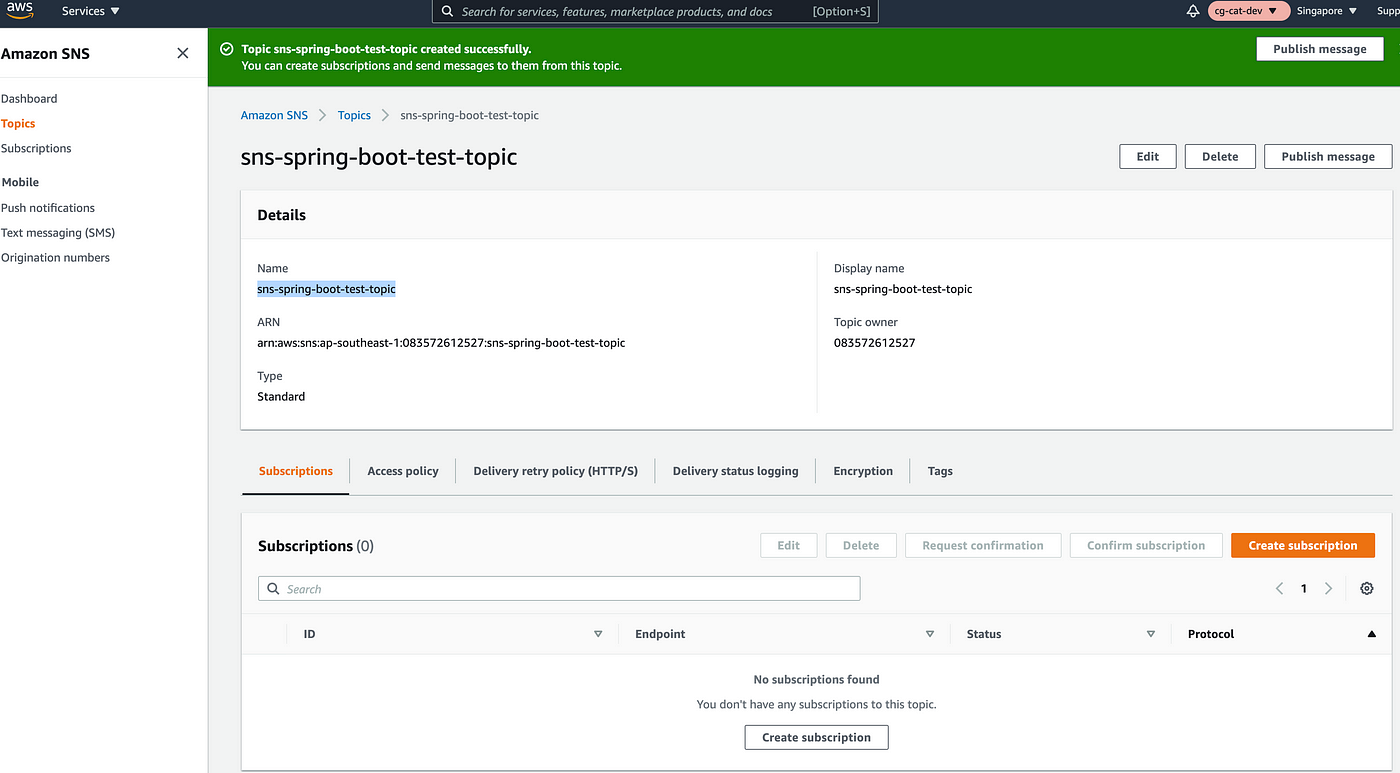Close the Amazon SNS sidebar

182,53
